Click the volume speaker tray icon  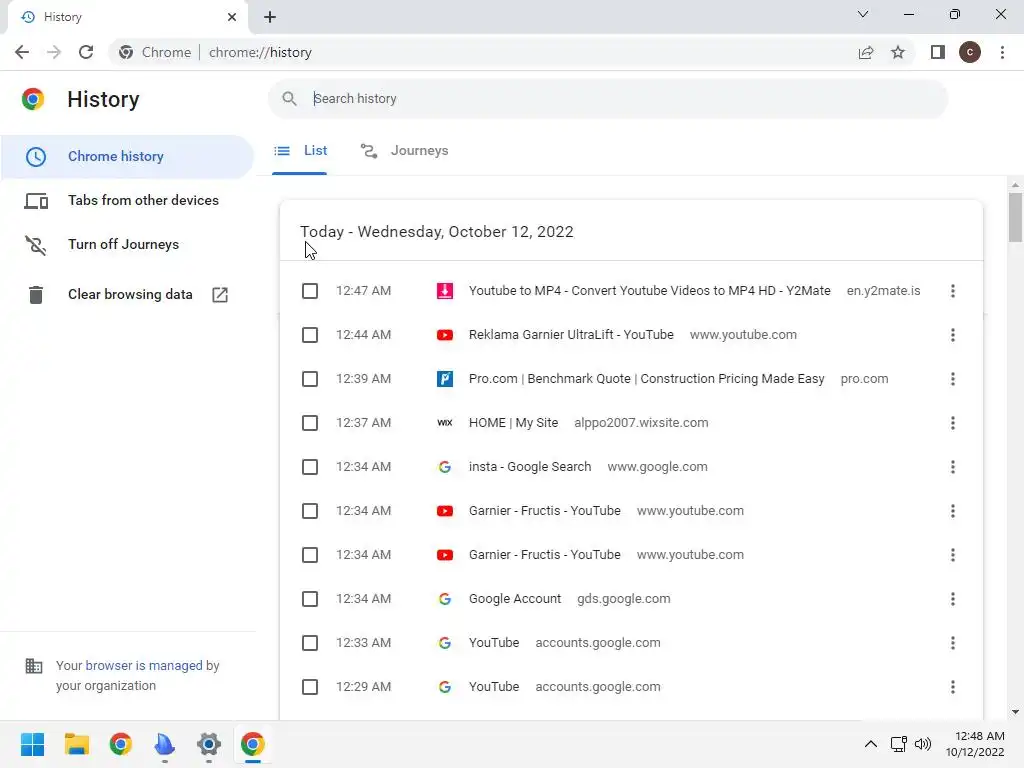point(923,744)
